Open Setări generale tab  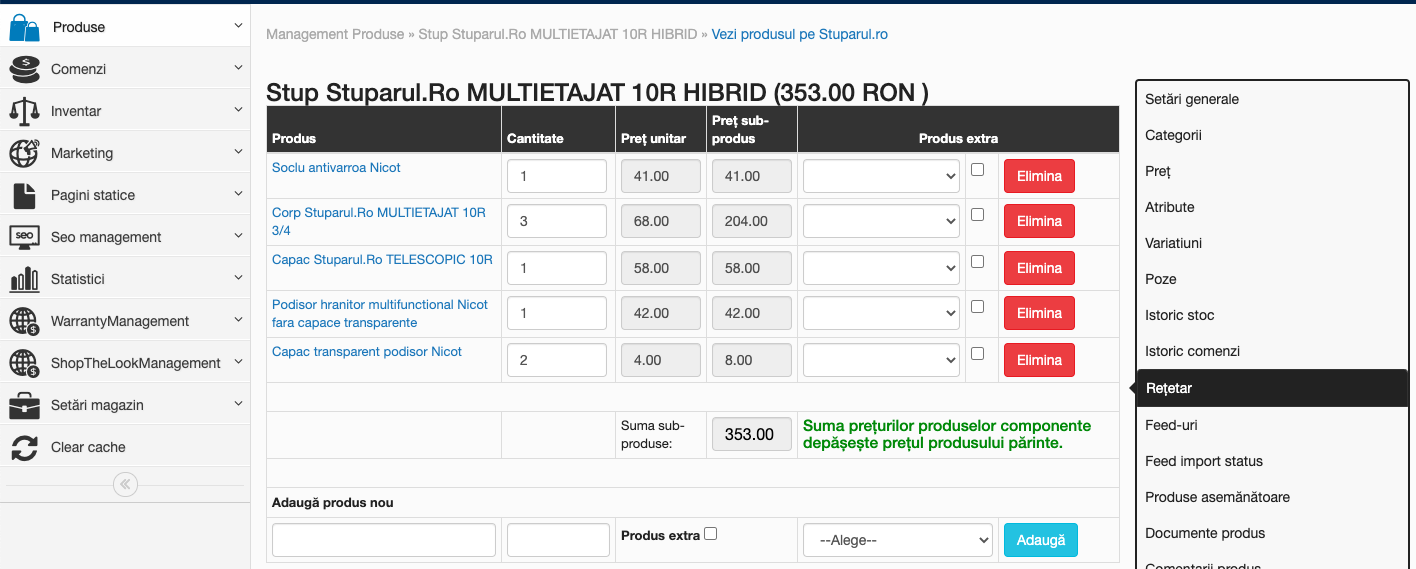[1192, 99]
